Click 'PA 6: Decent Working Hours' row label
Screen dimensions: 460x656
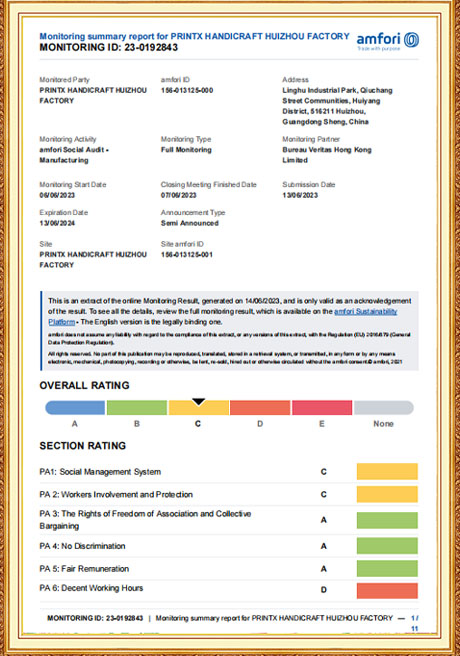point(91,588)
